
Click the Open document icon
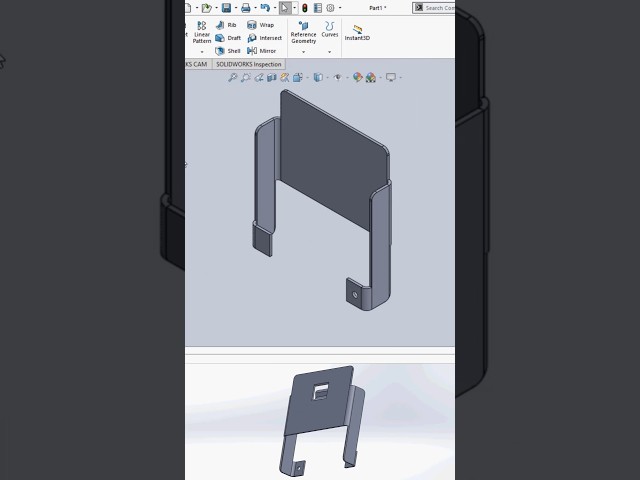pos(207,8)
